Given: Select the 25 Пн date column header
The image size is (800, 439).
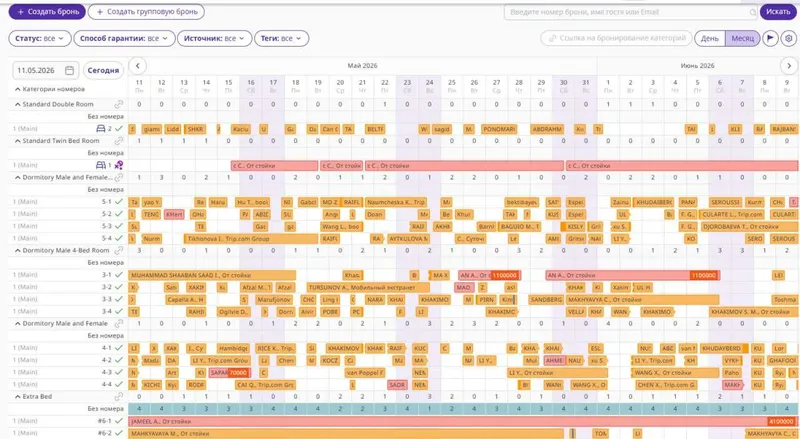Looking at the screenshot, I should 452,86.
